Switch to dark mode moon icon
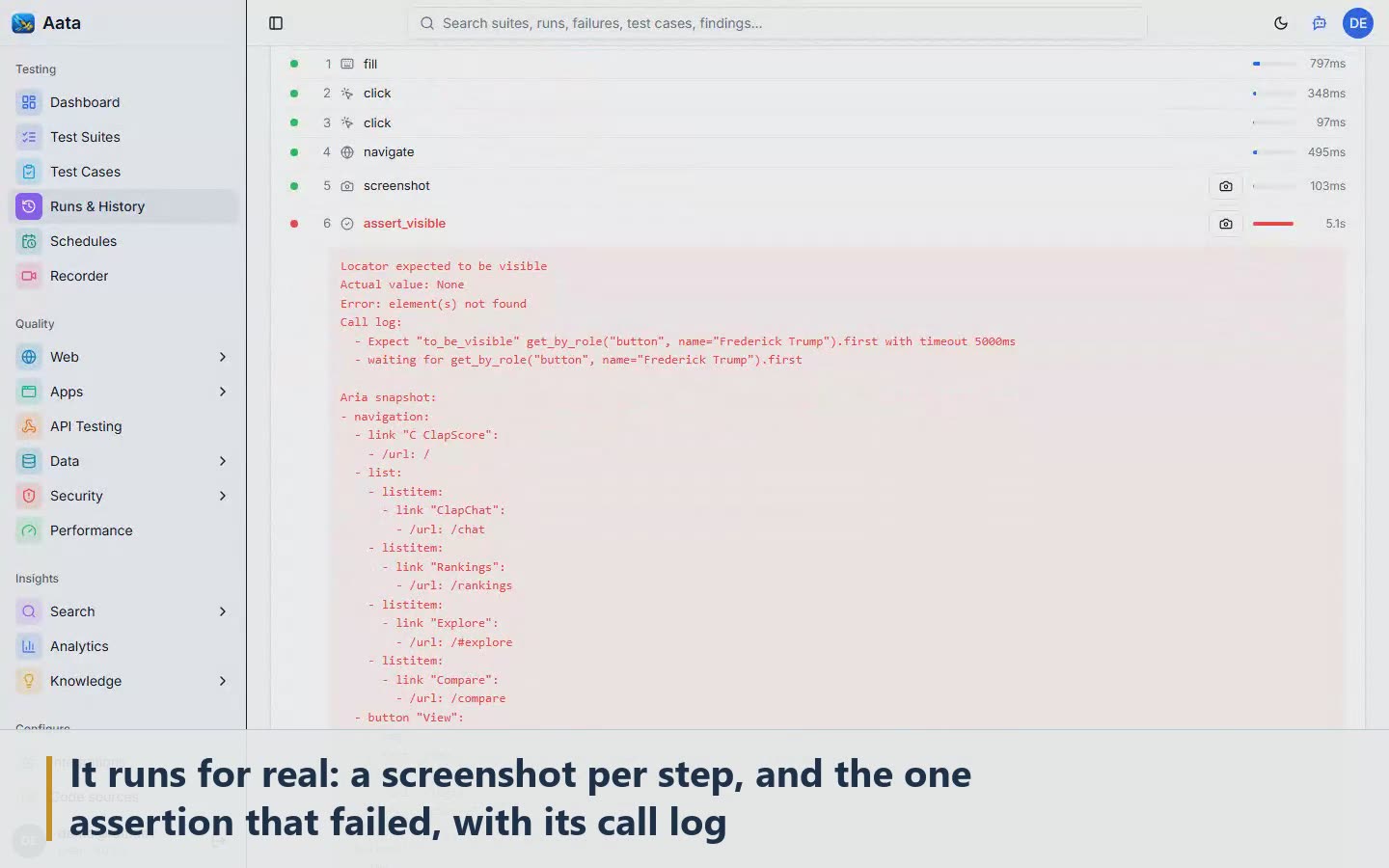This screenshot has width=1389, height=868. point(1281,23)
